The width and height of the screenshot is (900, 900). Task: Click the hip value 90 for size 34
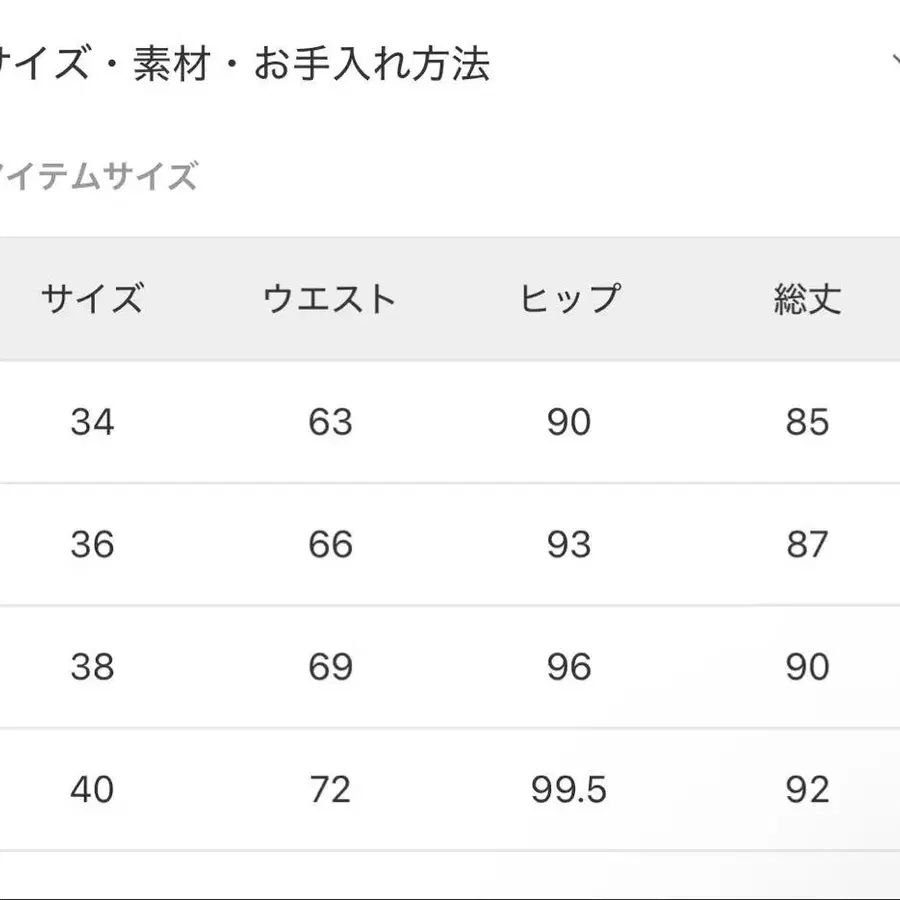570,422
